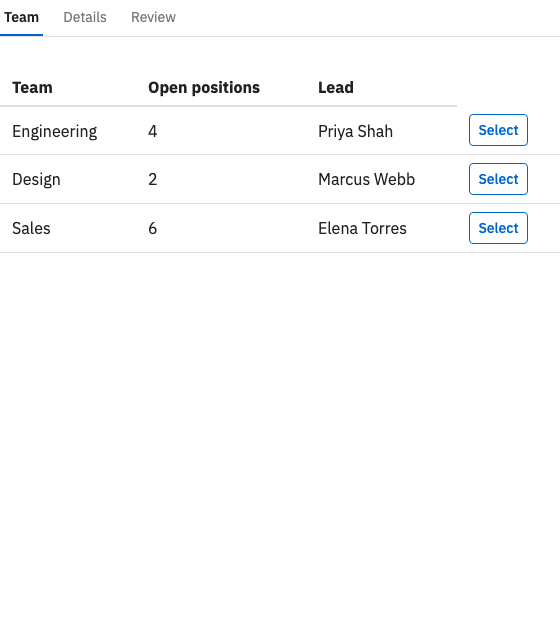
Task: Click Sales' open positions count 6
Action: pos(153,229)
